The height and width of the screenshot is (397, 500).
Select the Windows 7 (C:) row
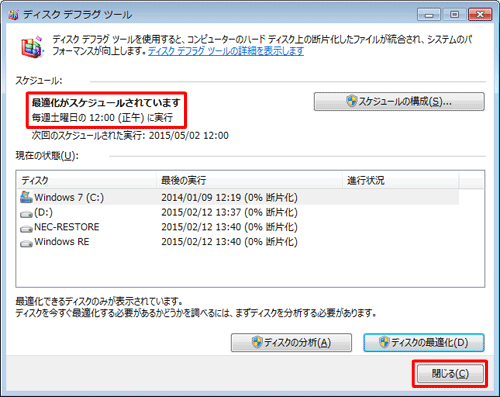[x=238, y=197]
